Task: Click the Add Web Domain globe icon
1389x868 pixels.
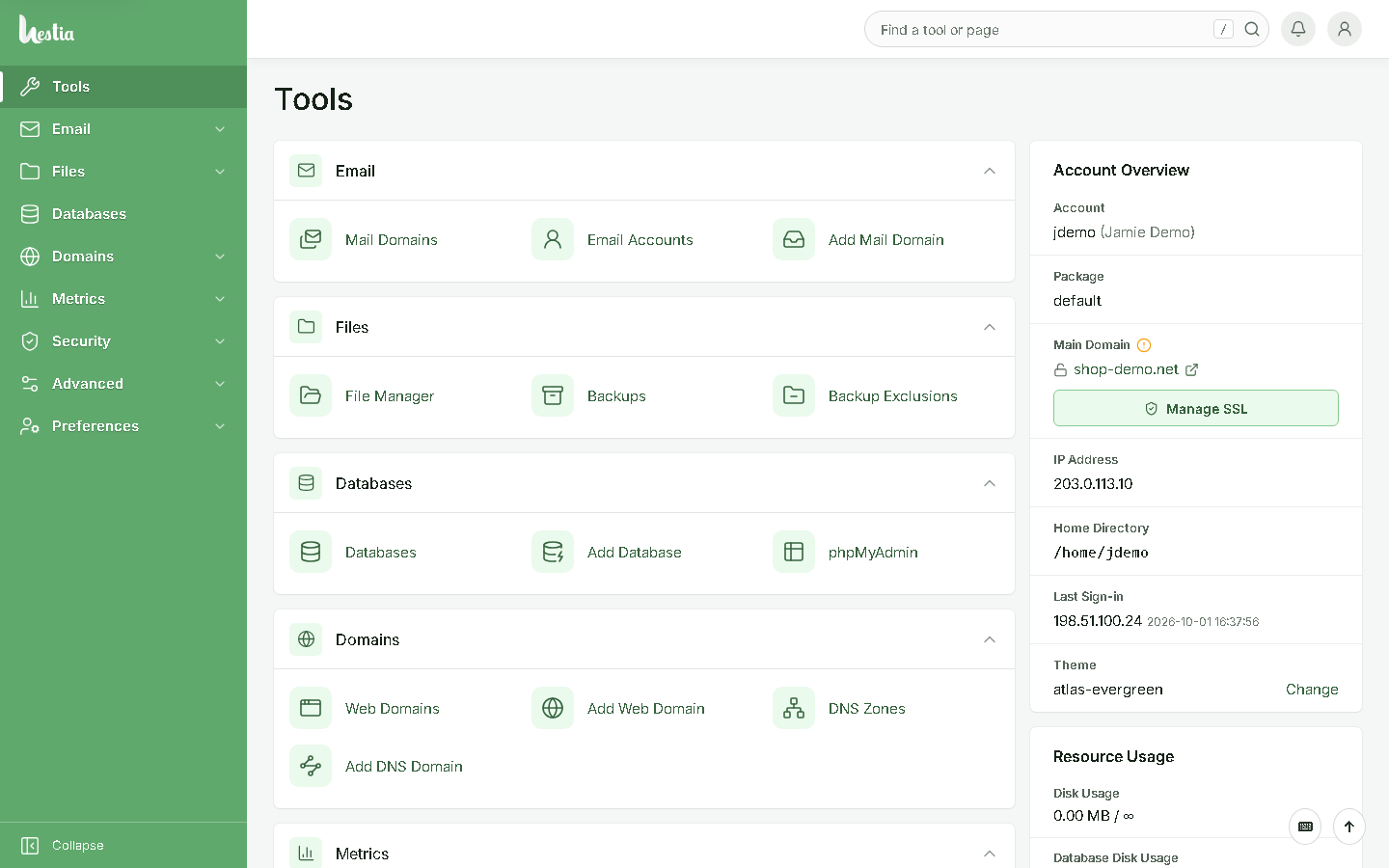Action: [553, 708]
